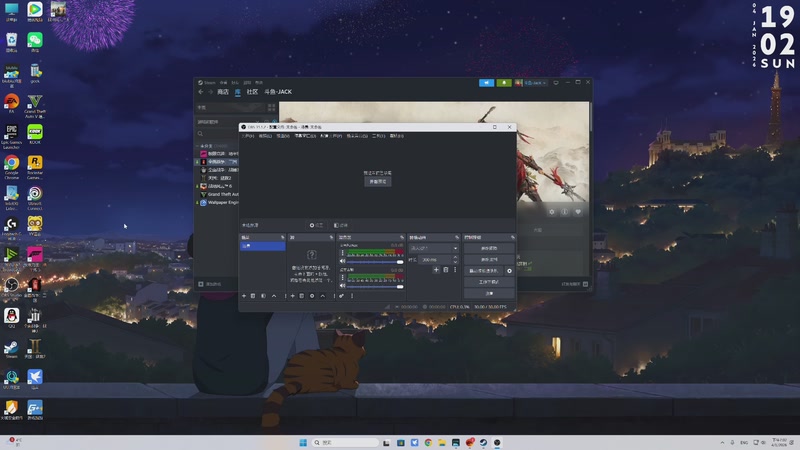Open Google Chrome desktop shortcut
800x450 pixels.
point(11,167)
